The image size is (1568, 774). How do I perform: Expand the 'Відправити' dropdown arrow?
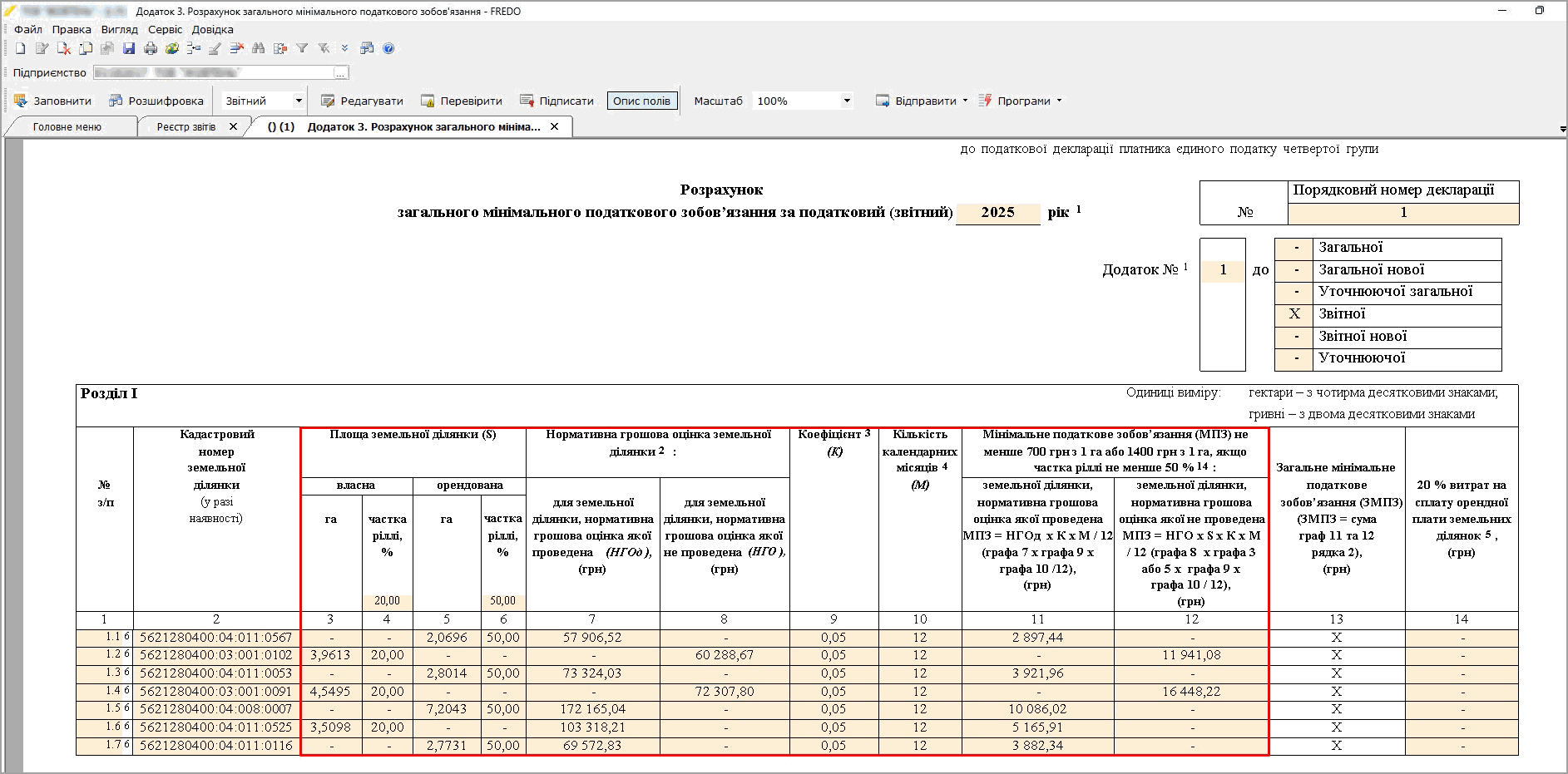pos(965,101)
